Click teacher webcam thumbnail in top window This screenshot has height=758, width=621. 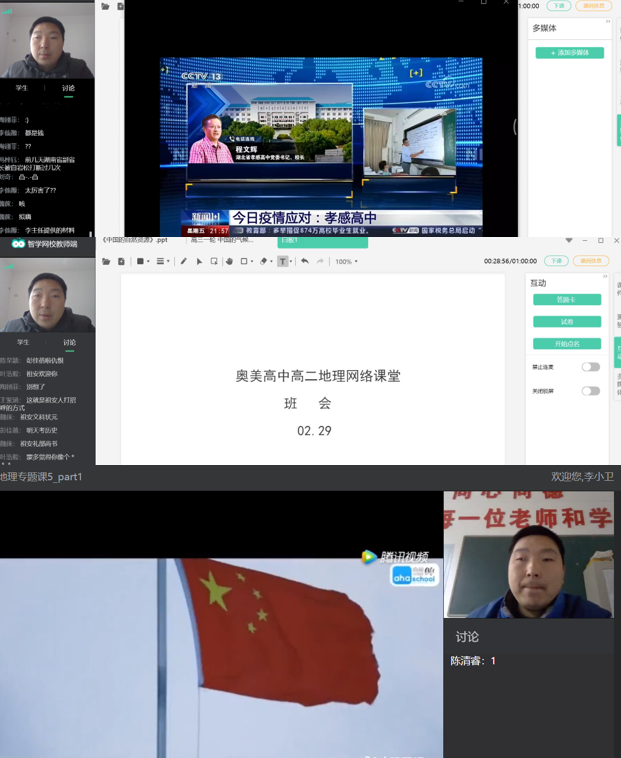[x=47, y=40]
